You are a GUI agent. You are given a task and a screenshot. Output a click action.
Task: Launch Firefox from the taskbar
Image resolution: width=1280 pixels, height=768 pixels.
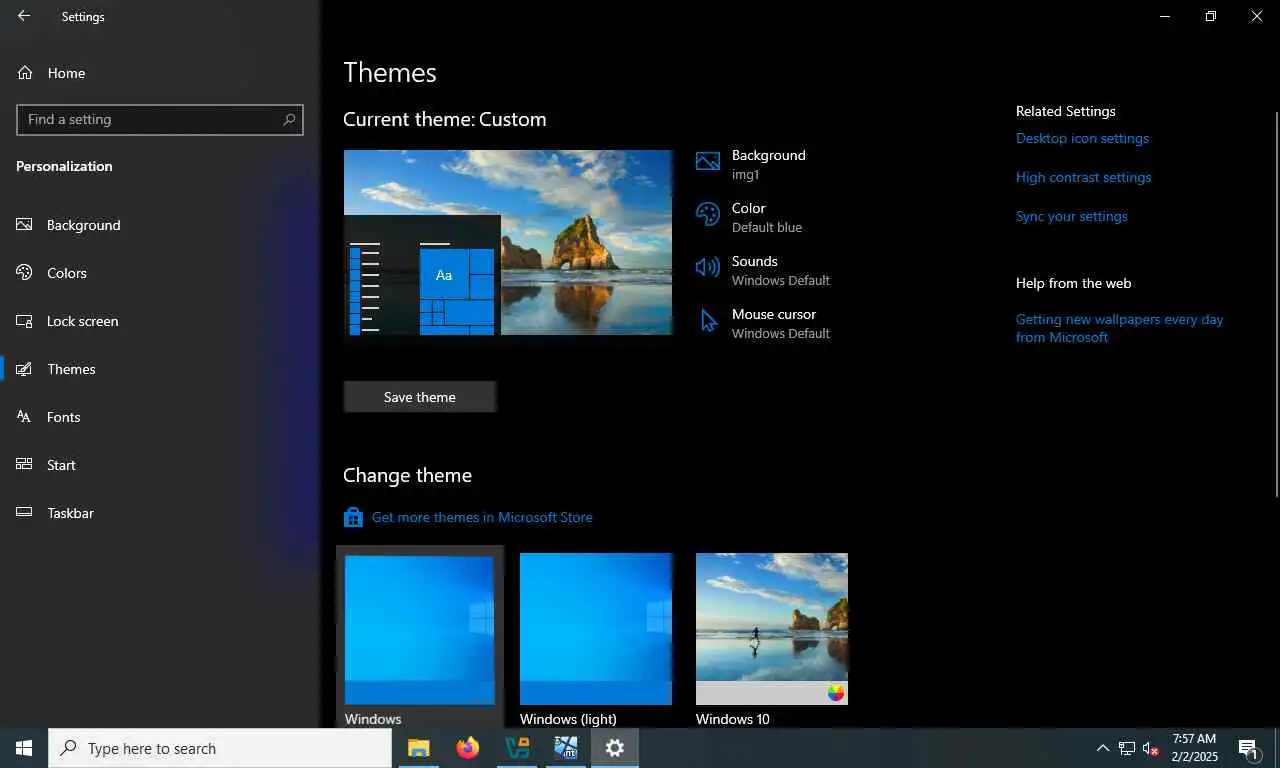point(467,748)
